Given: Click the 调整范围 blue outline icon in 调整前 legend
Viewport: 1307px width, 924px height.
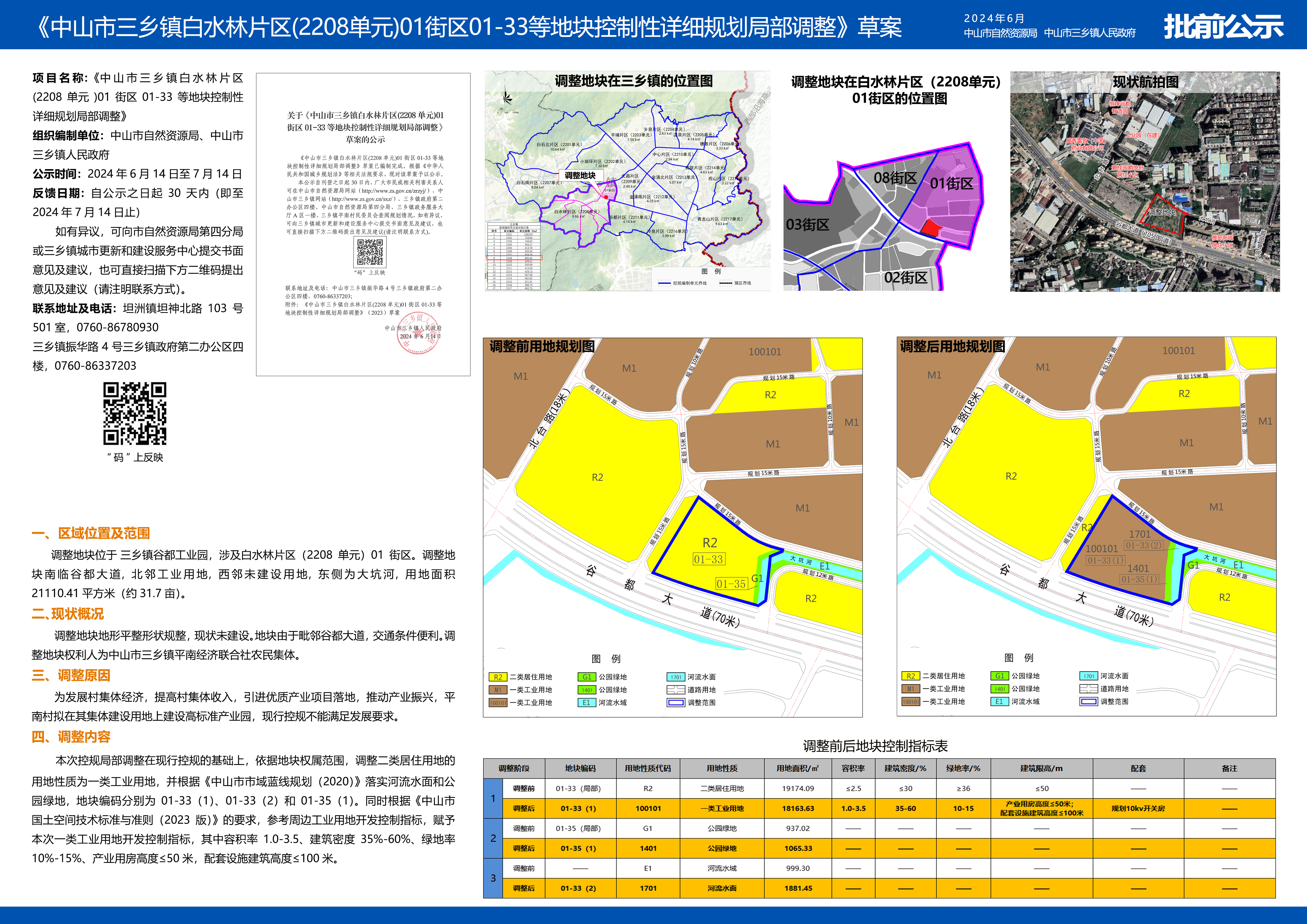Looking at the screenshot, I should (x=676, y=703).
